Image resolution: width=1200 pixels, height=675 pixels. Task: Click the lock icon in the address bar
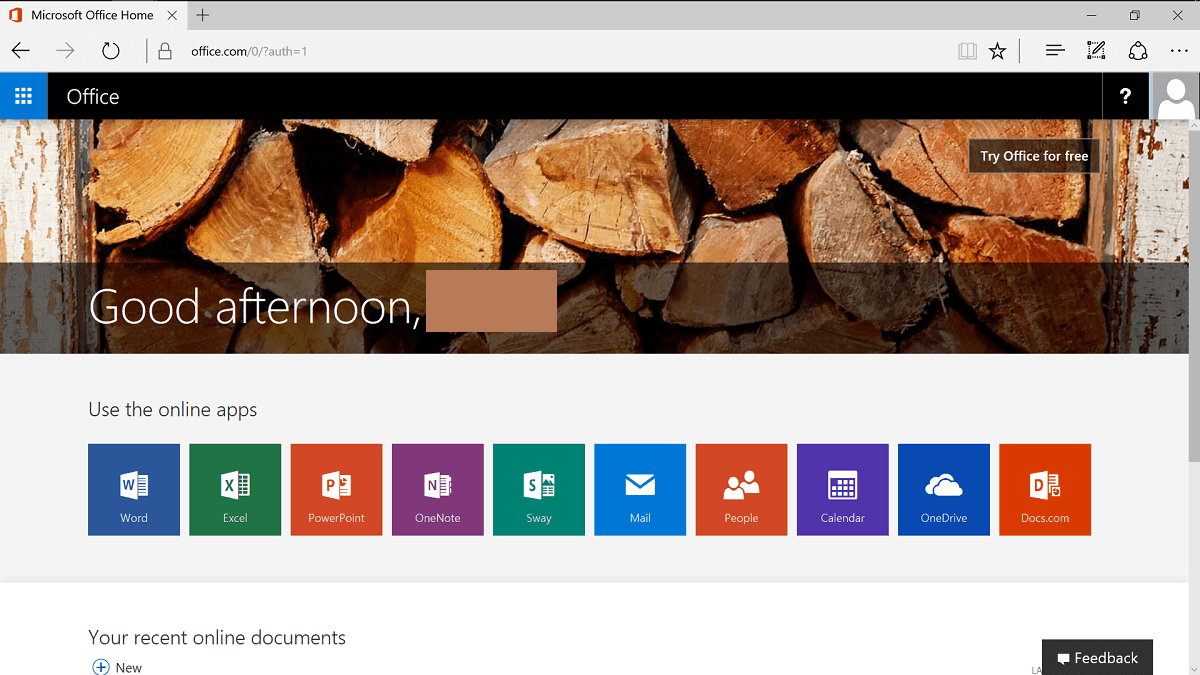click(166, 51)
